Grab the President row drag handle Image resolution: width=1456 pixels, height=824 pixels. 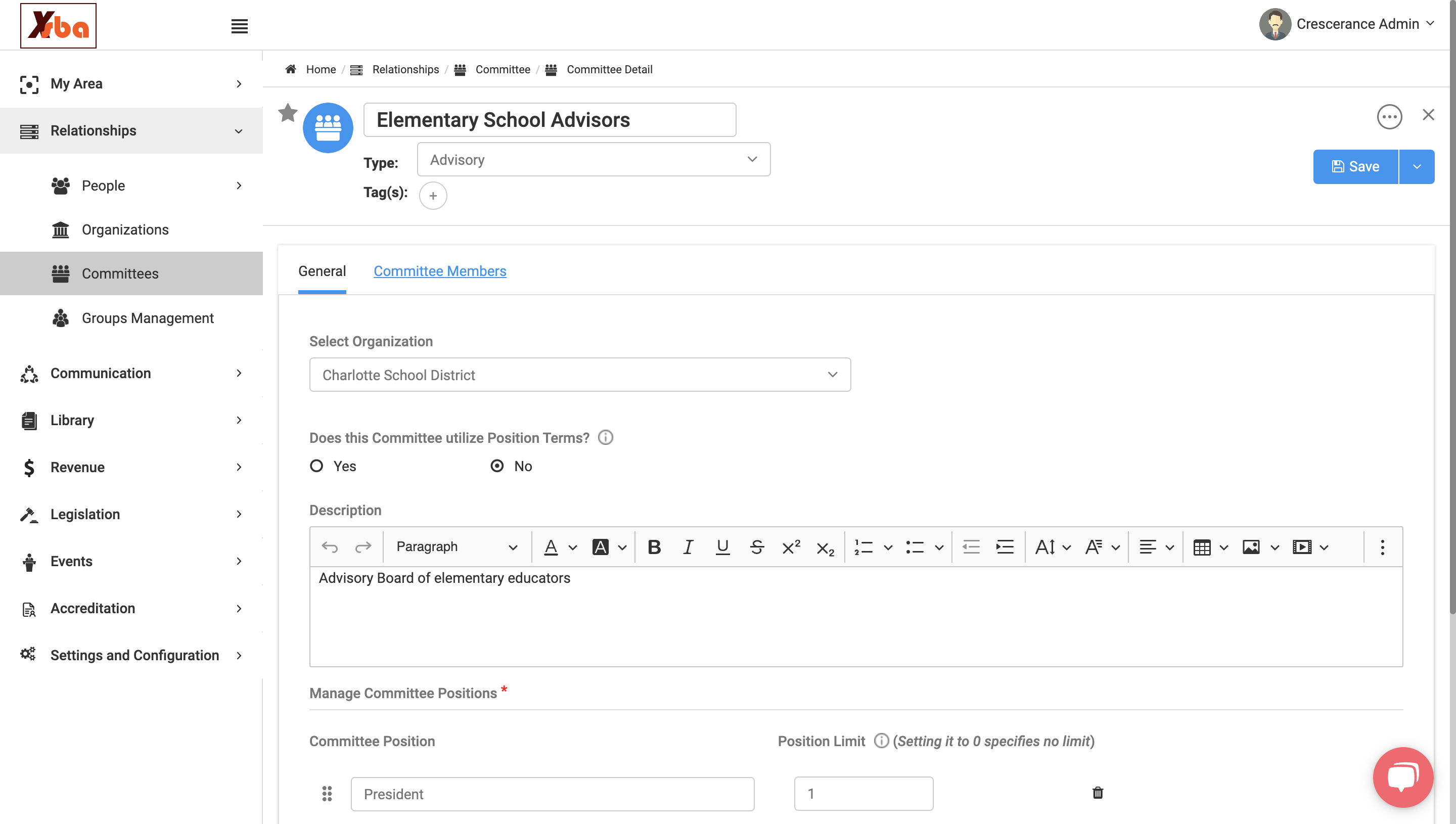[327, 794]
